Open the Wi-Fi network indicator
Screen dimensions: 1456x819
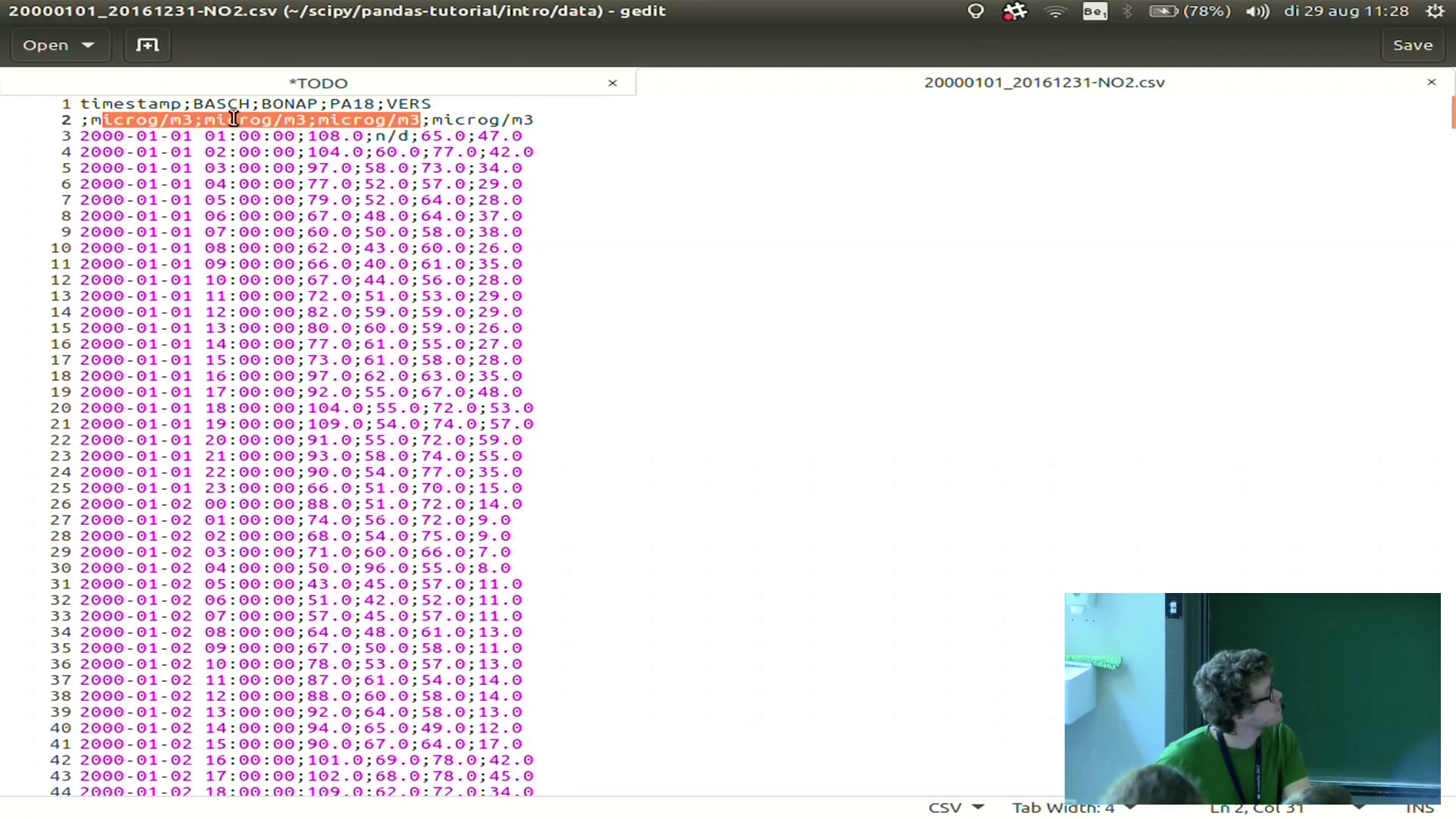1055,11
